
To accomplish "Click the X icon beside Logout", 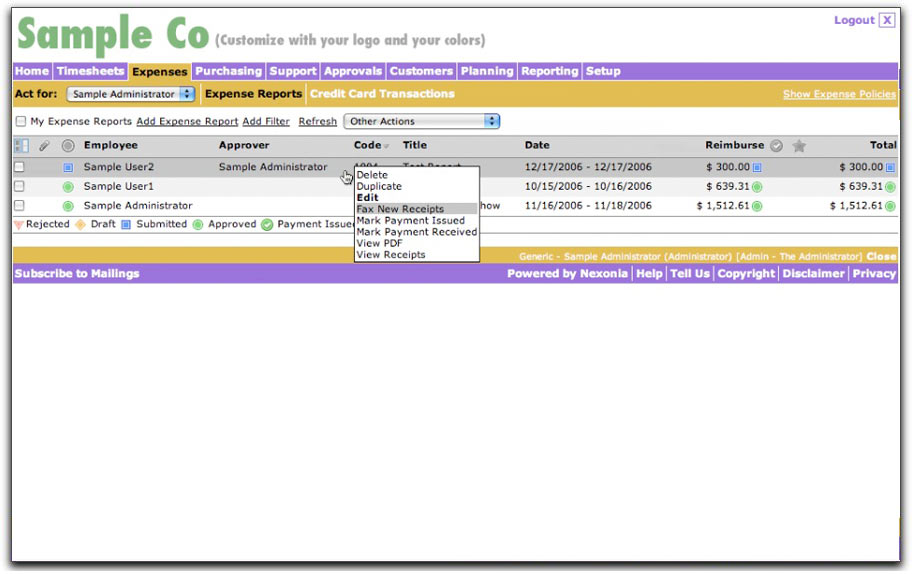I will click(x=886, y=20).
